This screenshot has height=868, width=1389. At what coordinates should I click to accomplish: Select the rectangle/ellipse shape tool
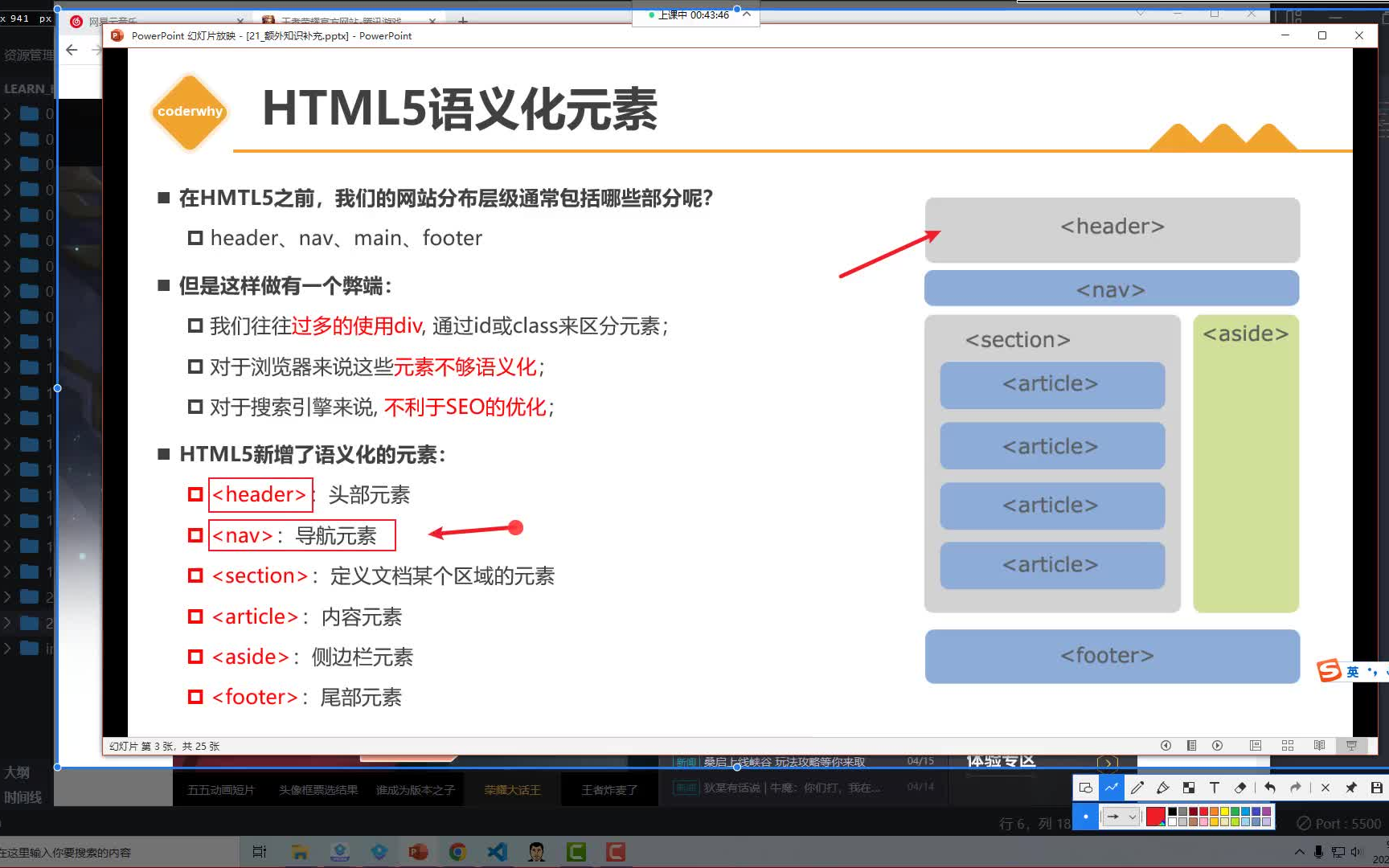pos(1085,788)
